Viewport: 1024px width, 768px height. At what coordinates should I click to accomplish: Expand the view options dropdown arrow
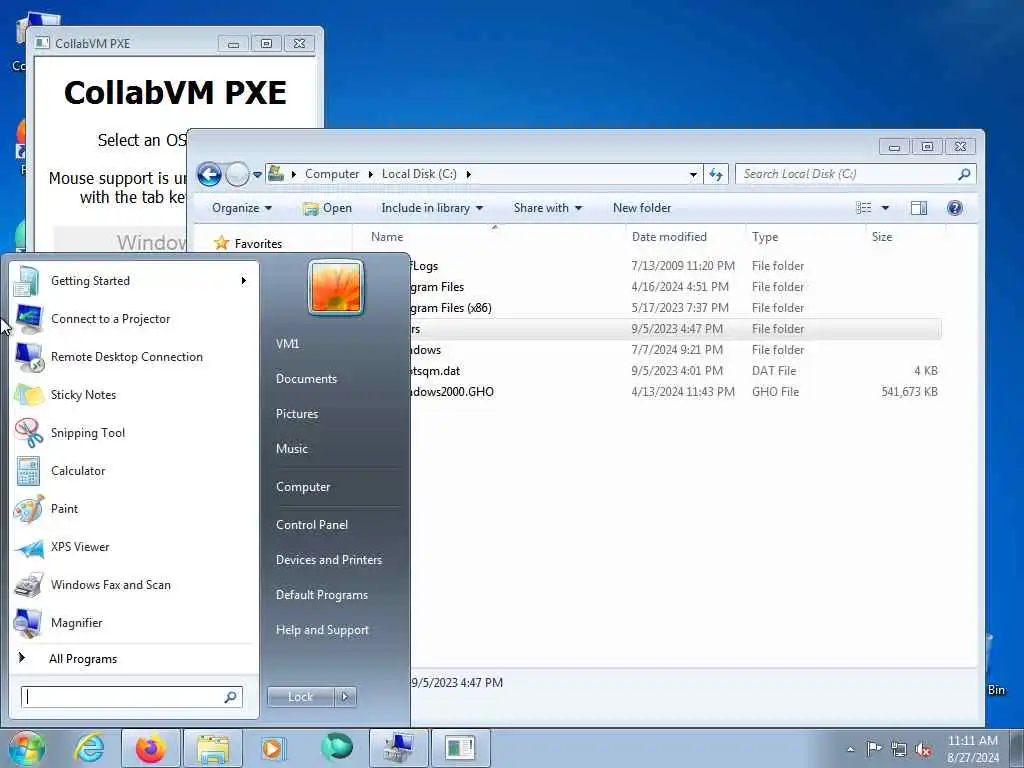point(885,208)
